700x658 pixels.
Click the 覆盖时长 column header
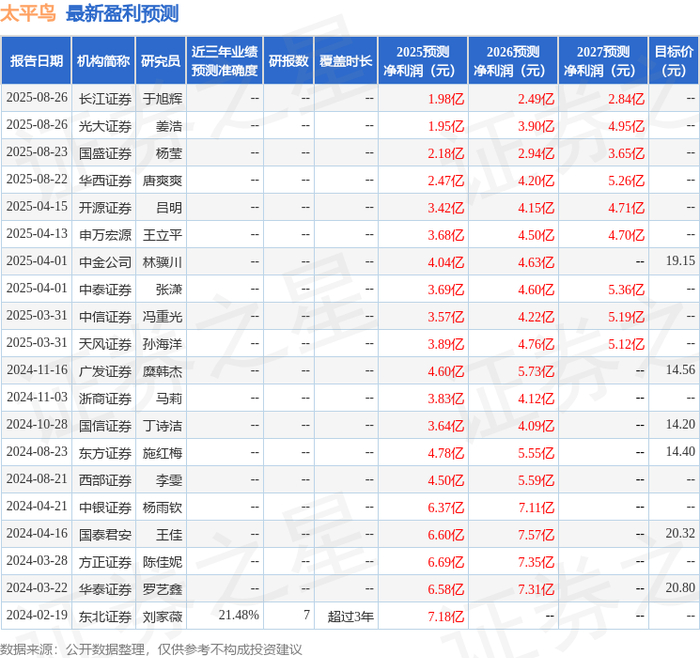346,61
